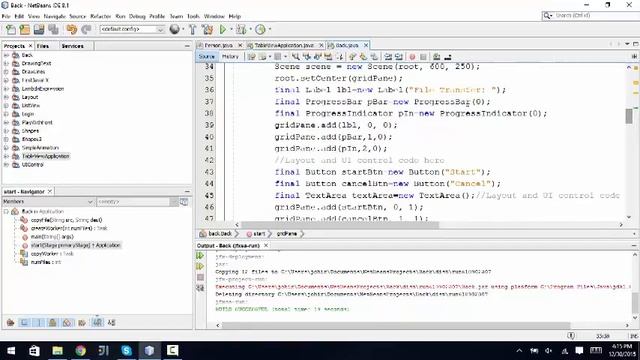Click the Find Selection magnifier icon in editor toolbar
640x360 pixels.
pyautogui.click(x=296, y=57)
